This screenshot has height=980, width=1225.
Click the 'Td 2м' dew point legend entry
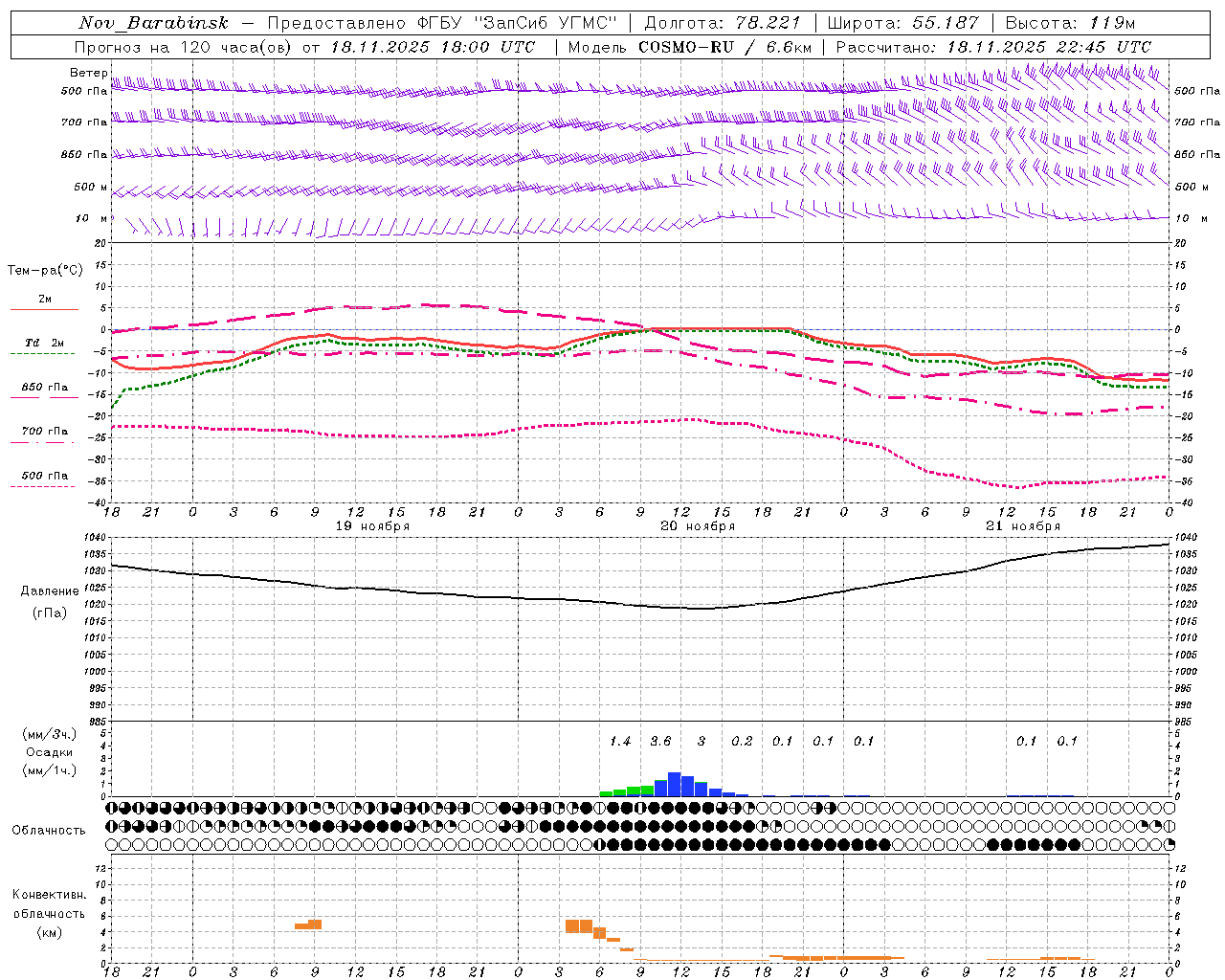45,343
